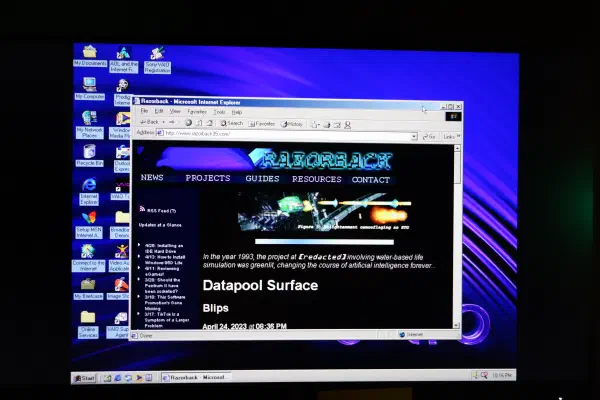The height and width of the screenshot is (400, 600).
Task: Open the Messenger person icon
Action: [347, 125]
